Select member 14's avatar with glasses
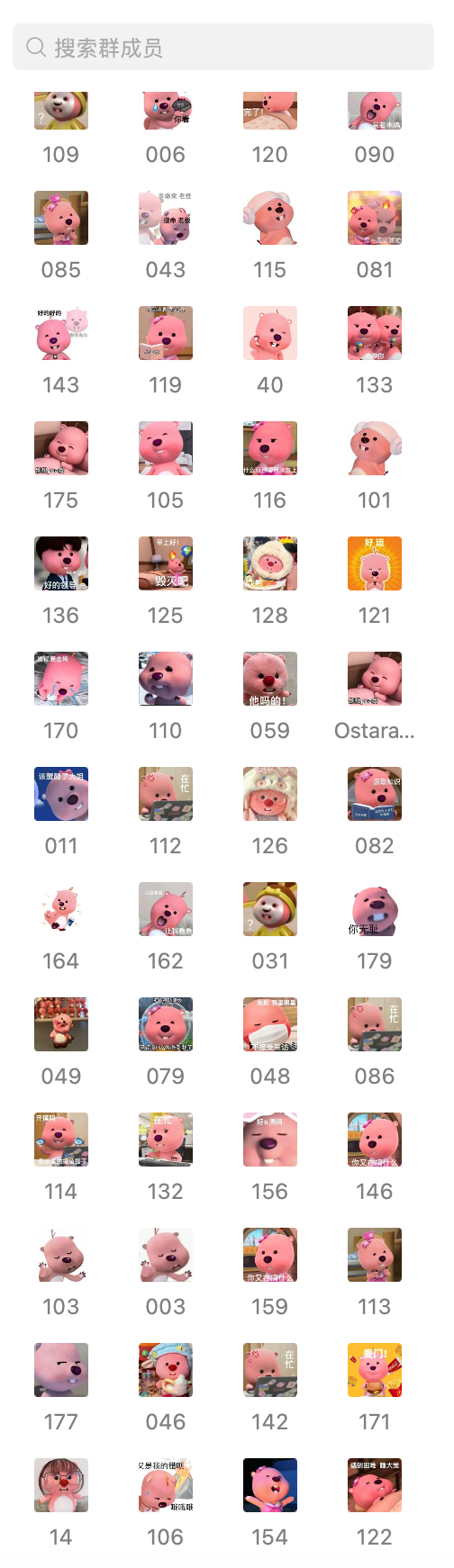 (61, 1485)
